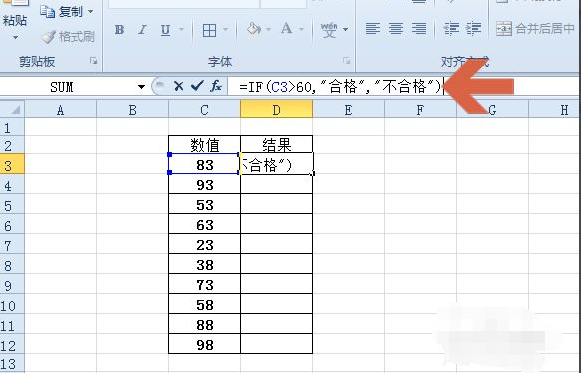Click the cell containing 83
Image resolution: width=581 pixels, height=373 pixels.
[204, 164]
